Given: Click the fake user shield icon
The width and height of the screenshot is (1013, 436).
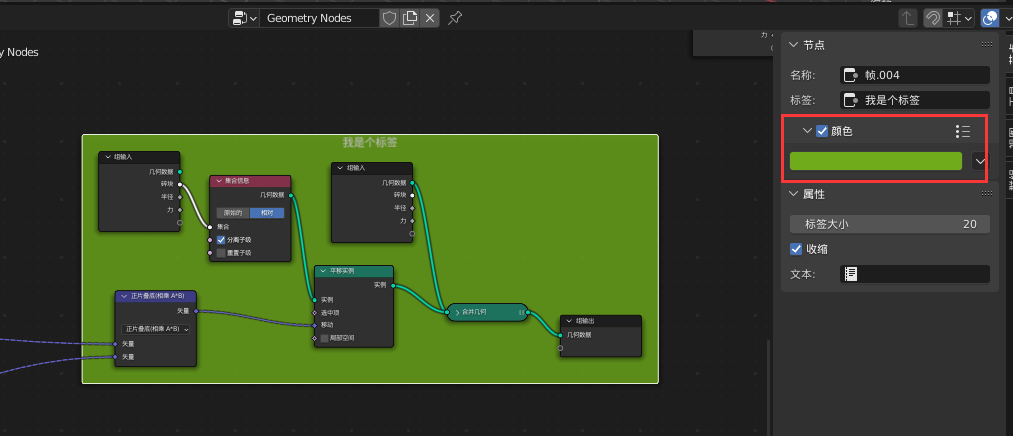Looking at the screenshot, I should (x=390, y=18).
